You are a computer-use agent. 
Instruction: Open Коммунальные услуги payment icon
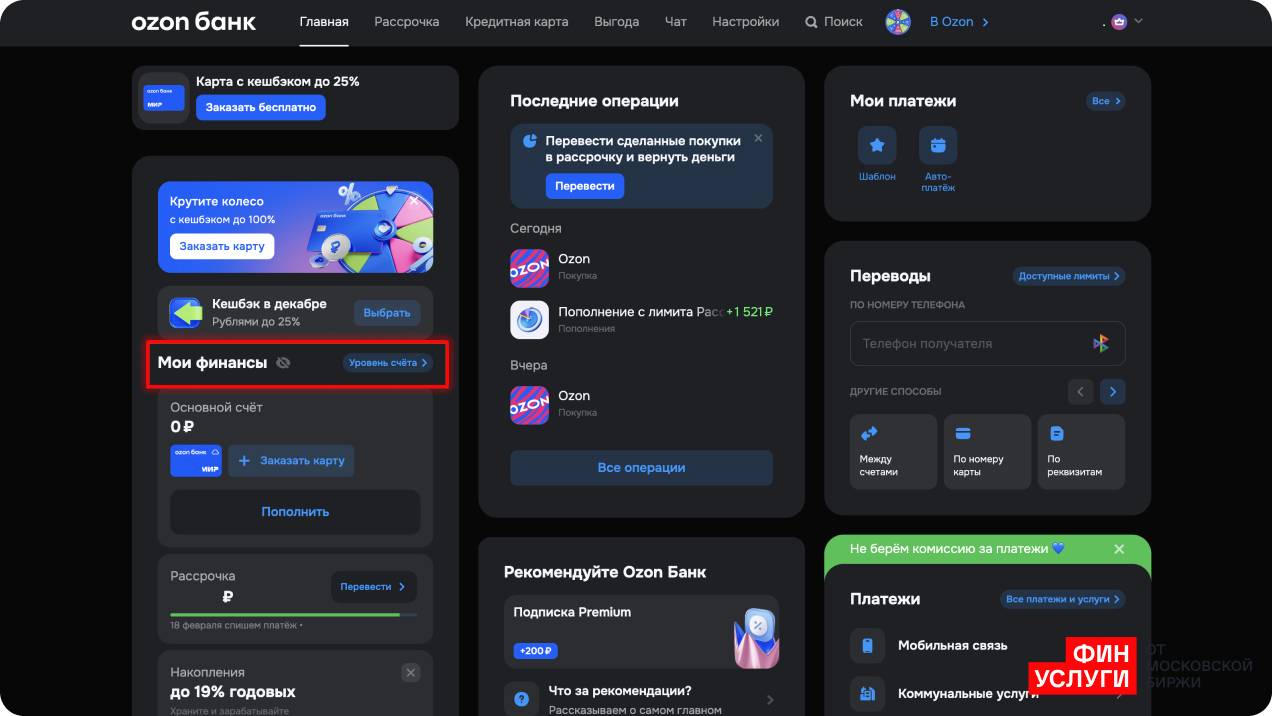coord(867,693)
